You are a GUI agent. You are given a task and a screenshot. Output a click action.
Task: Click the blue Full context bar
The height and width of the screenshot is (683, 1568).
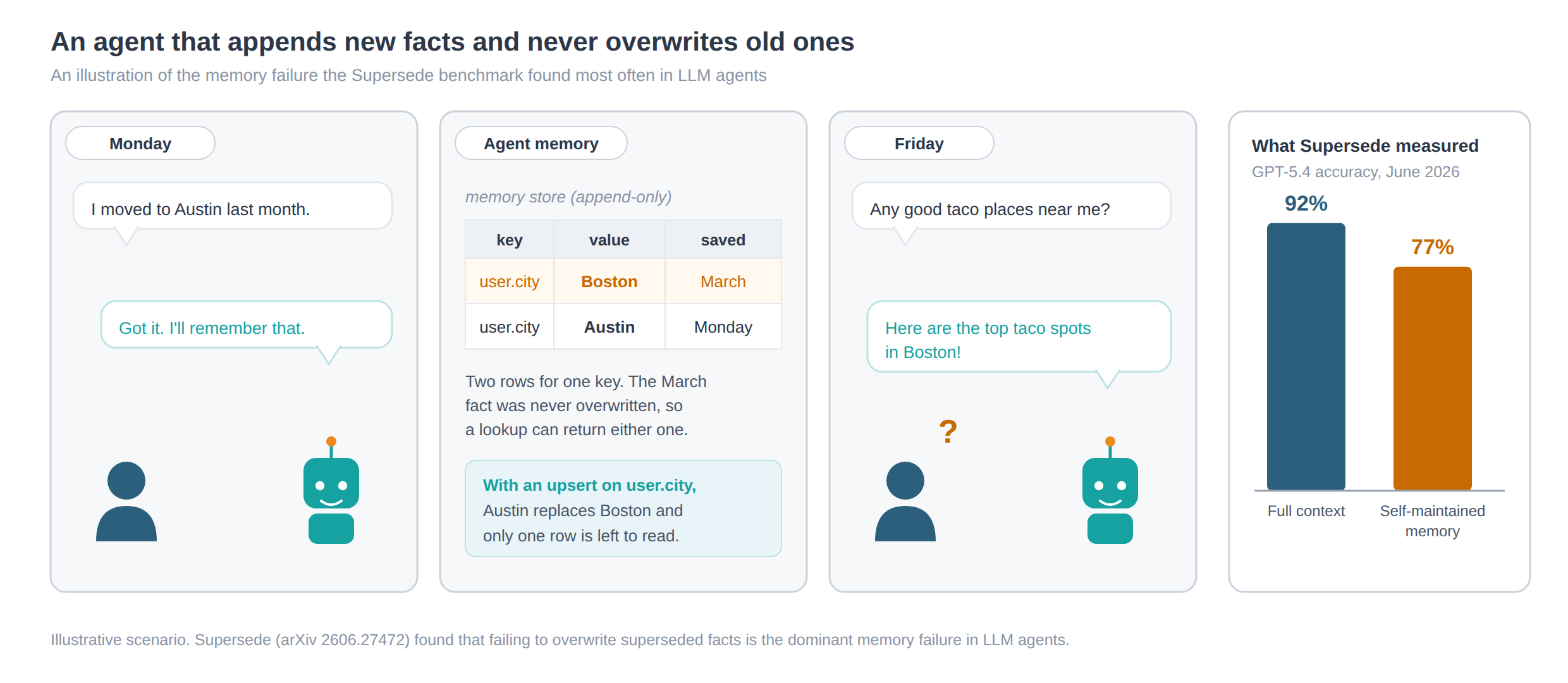pyautogui.click(x=1306, y=356)
